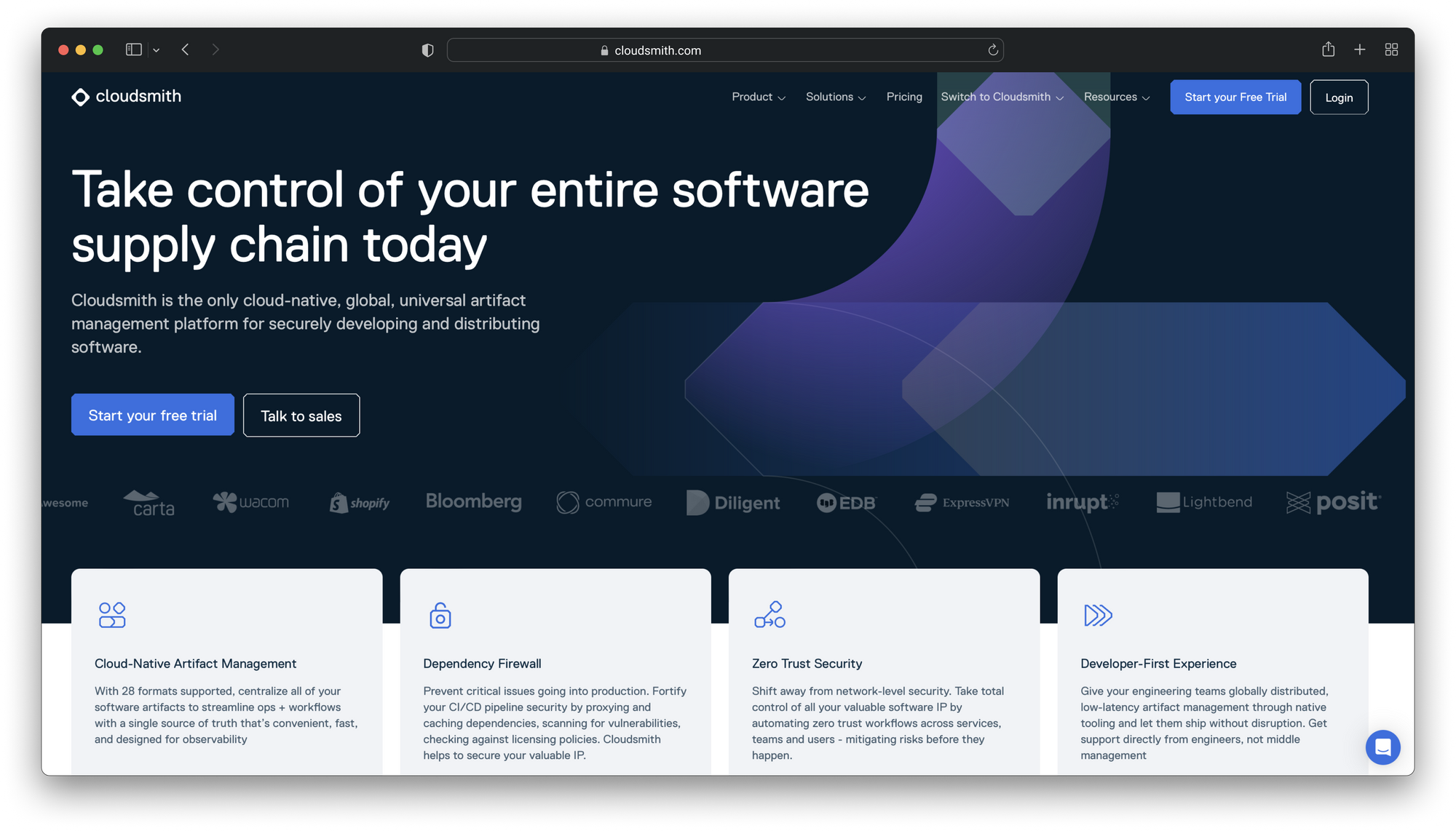The image size is (1456, 831).
Task: Click the 'Prevent critical issues' description text
Action: [x=555, y=723]
